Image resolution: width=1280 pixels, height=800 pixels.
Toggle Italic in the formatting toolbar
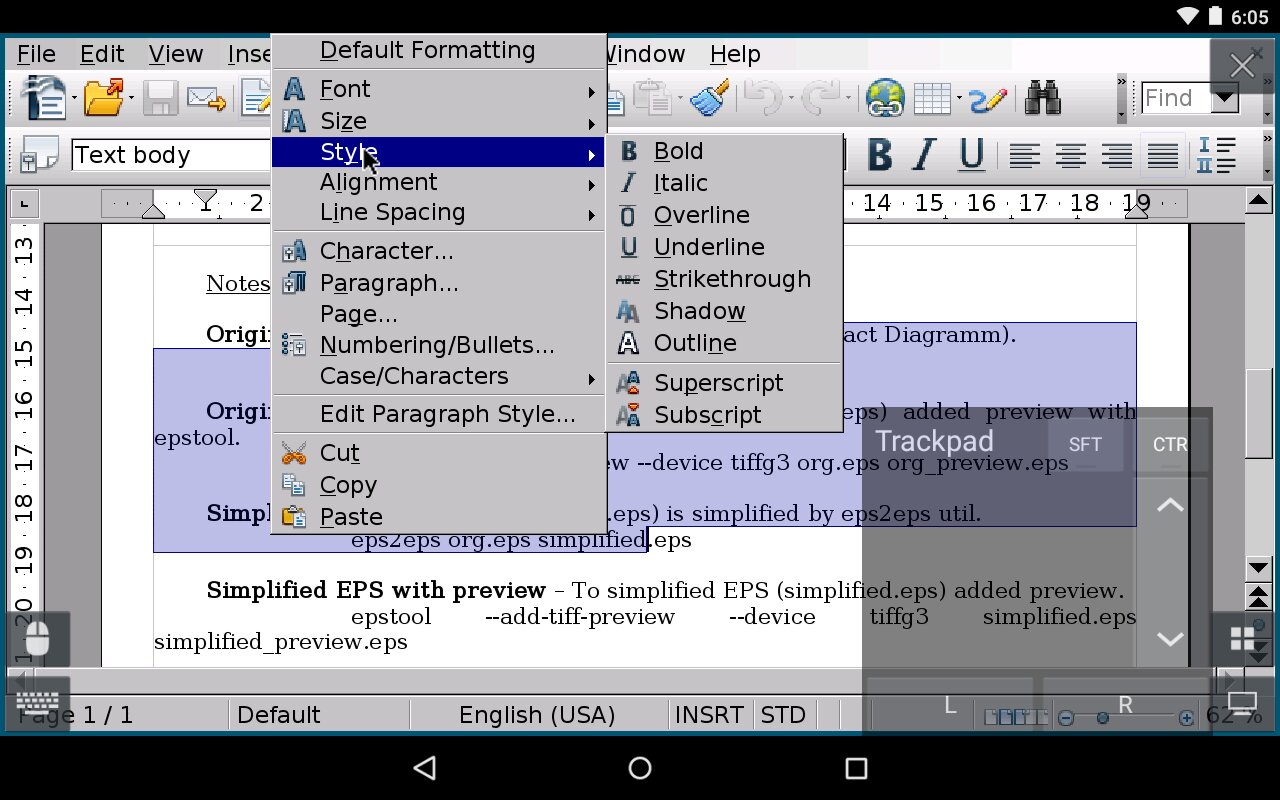(925, 155)
